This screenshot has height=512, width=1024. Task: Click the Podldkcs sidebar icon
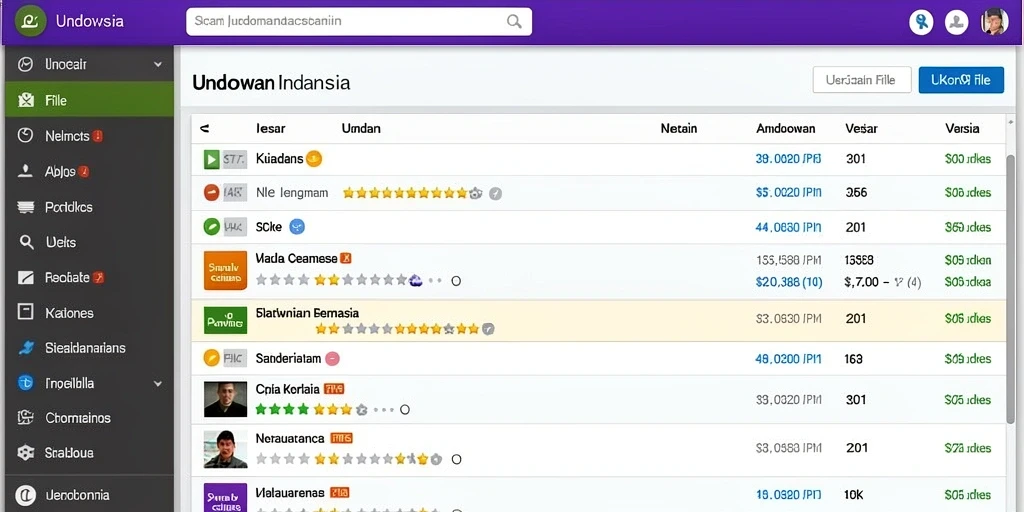click(x=25, y=207)
